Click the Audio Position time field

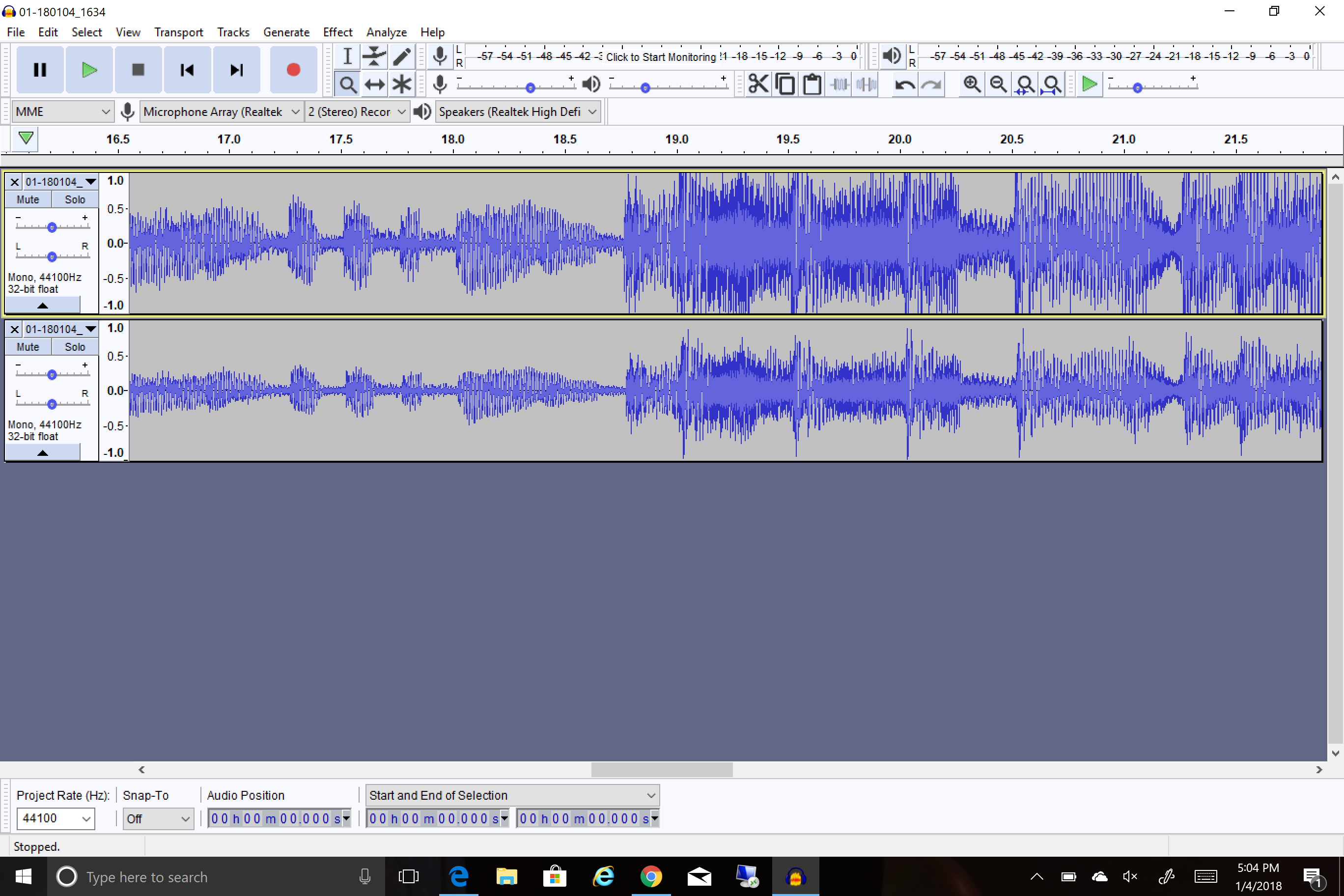click(279, 818)
